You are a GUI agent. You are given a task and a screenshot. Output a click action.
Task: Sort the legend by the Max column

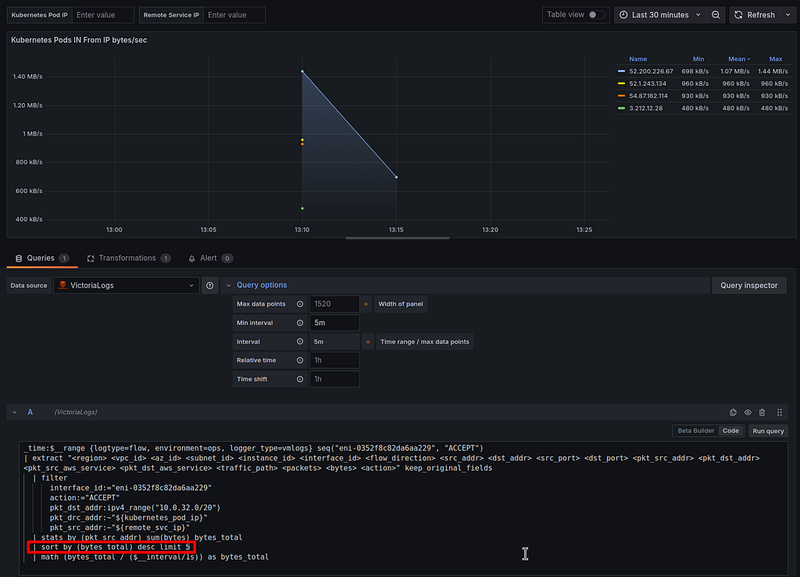[x=776, y=59]
